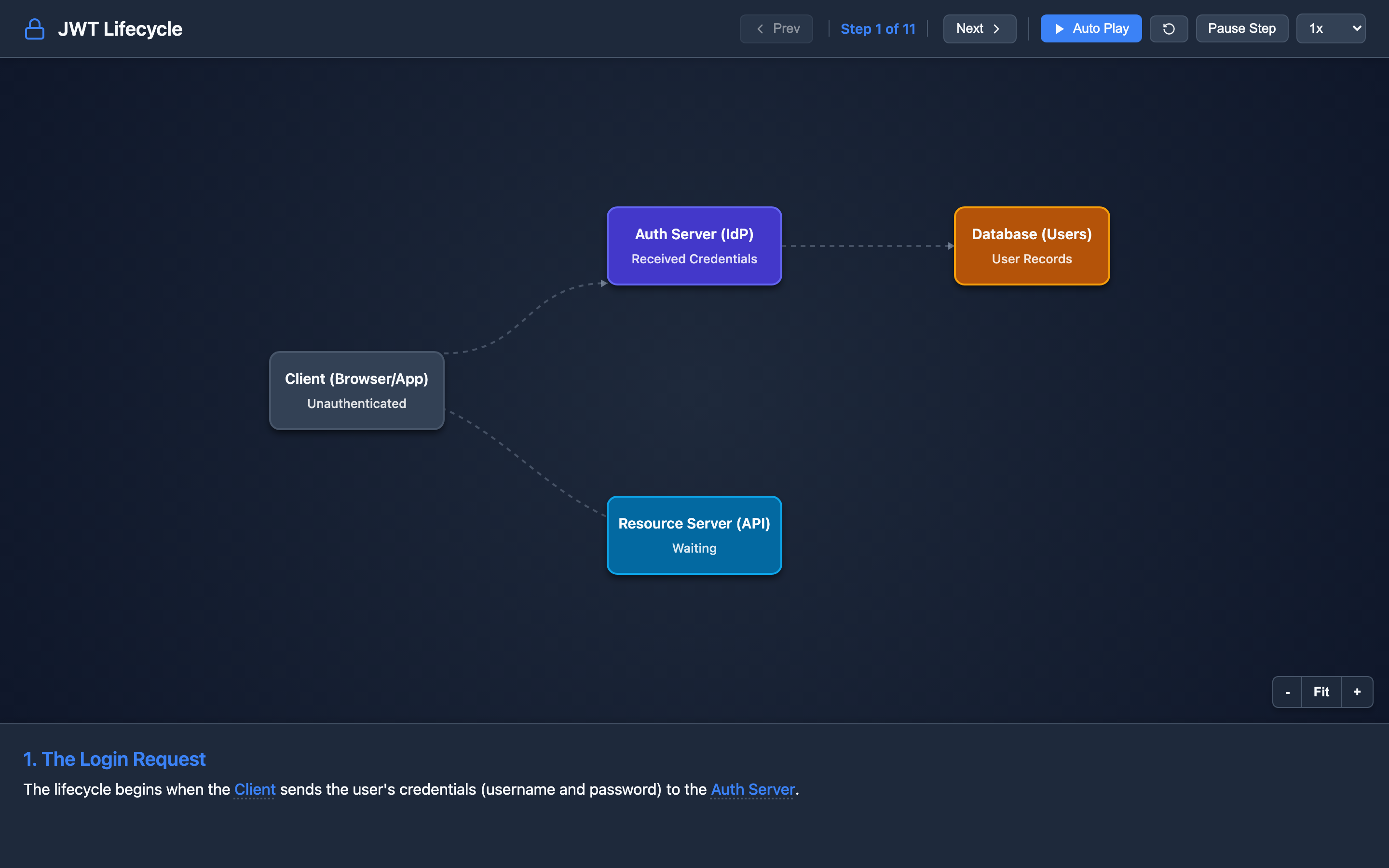Click the Auth Server link in the description
Screen dimensions: 1389x868
tap(752, 789)
